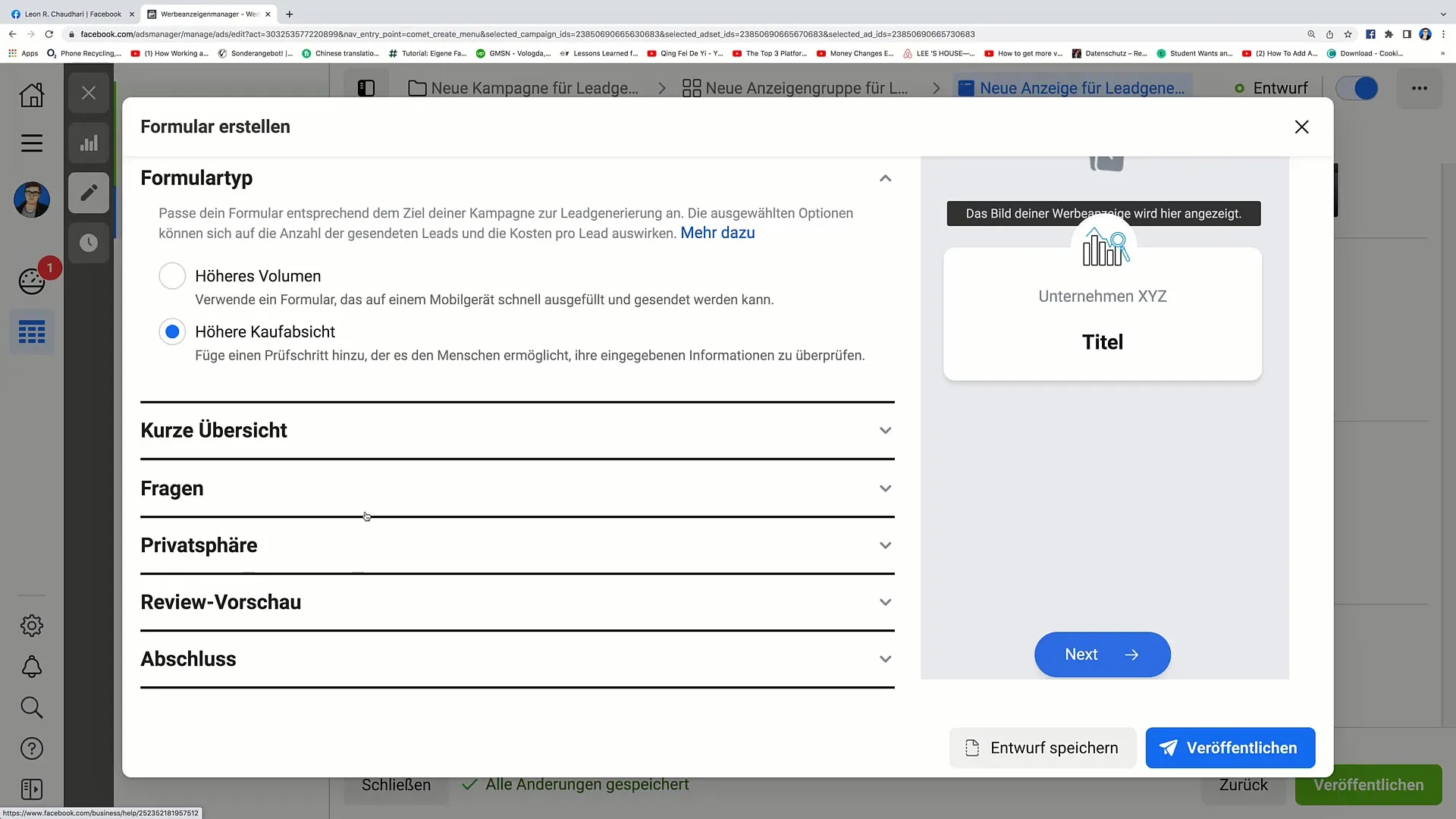The height and width of the screenshot is (819, 1456).
Task: Click the history/clock icon in sidebar
Action: click(89, 241)
